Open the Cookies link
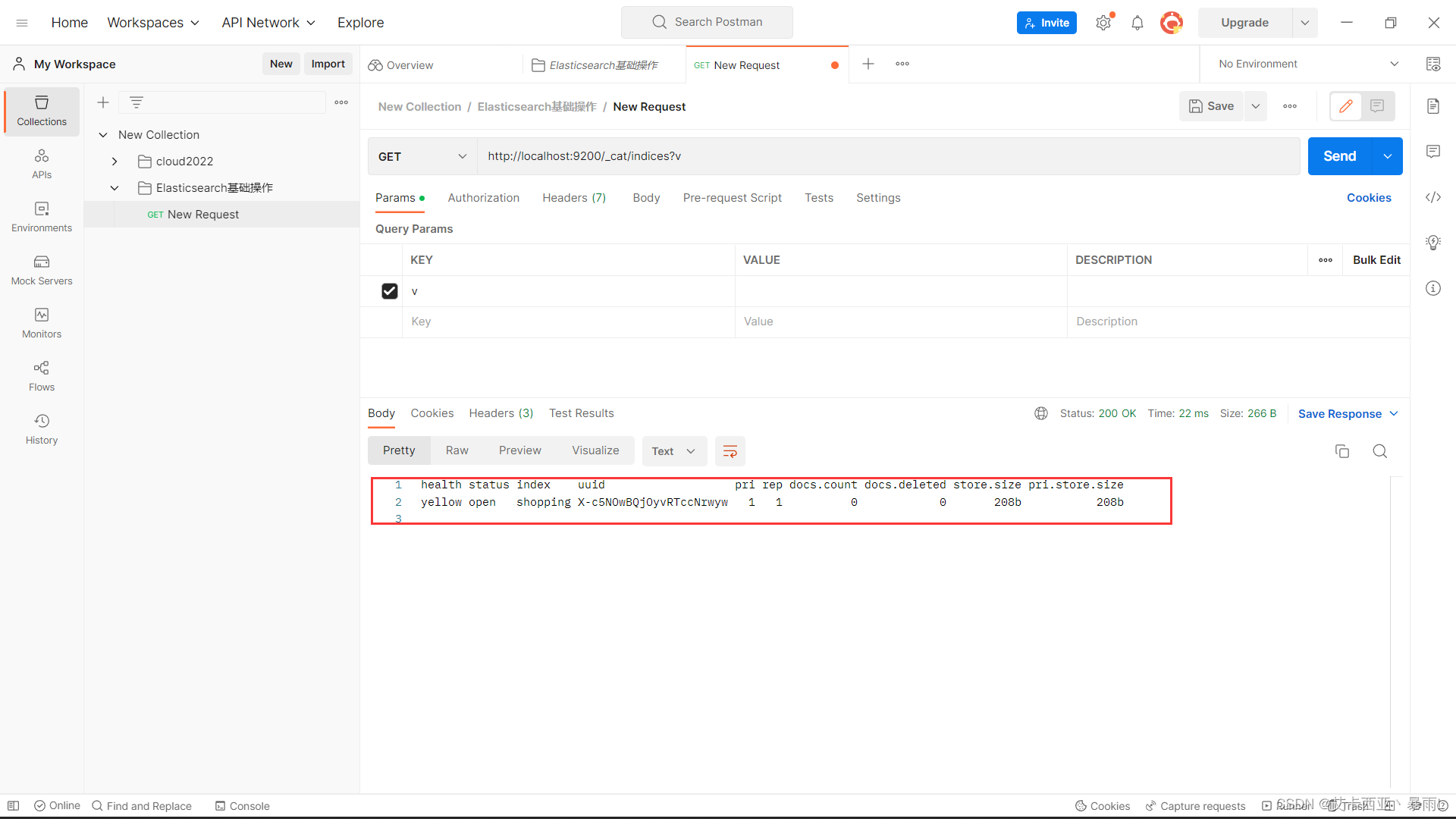This screenshot has height=819, width=1456. click(x=1369, y=198)
